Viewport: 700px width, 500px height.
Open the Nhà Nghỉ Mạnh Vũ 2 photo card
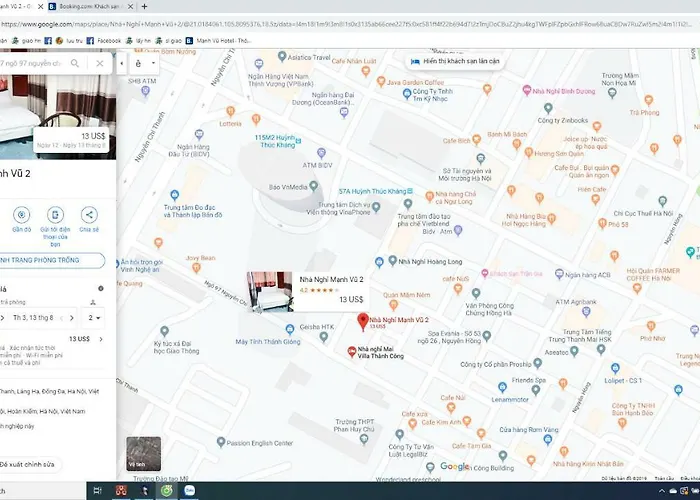pyautogui.click(x=309, y=292)
